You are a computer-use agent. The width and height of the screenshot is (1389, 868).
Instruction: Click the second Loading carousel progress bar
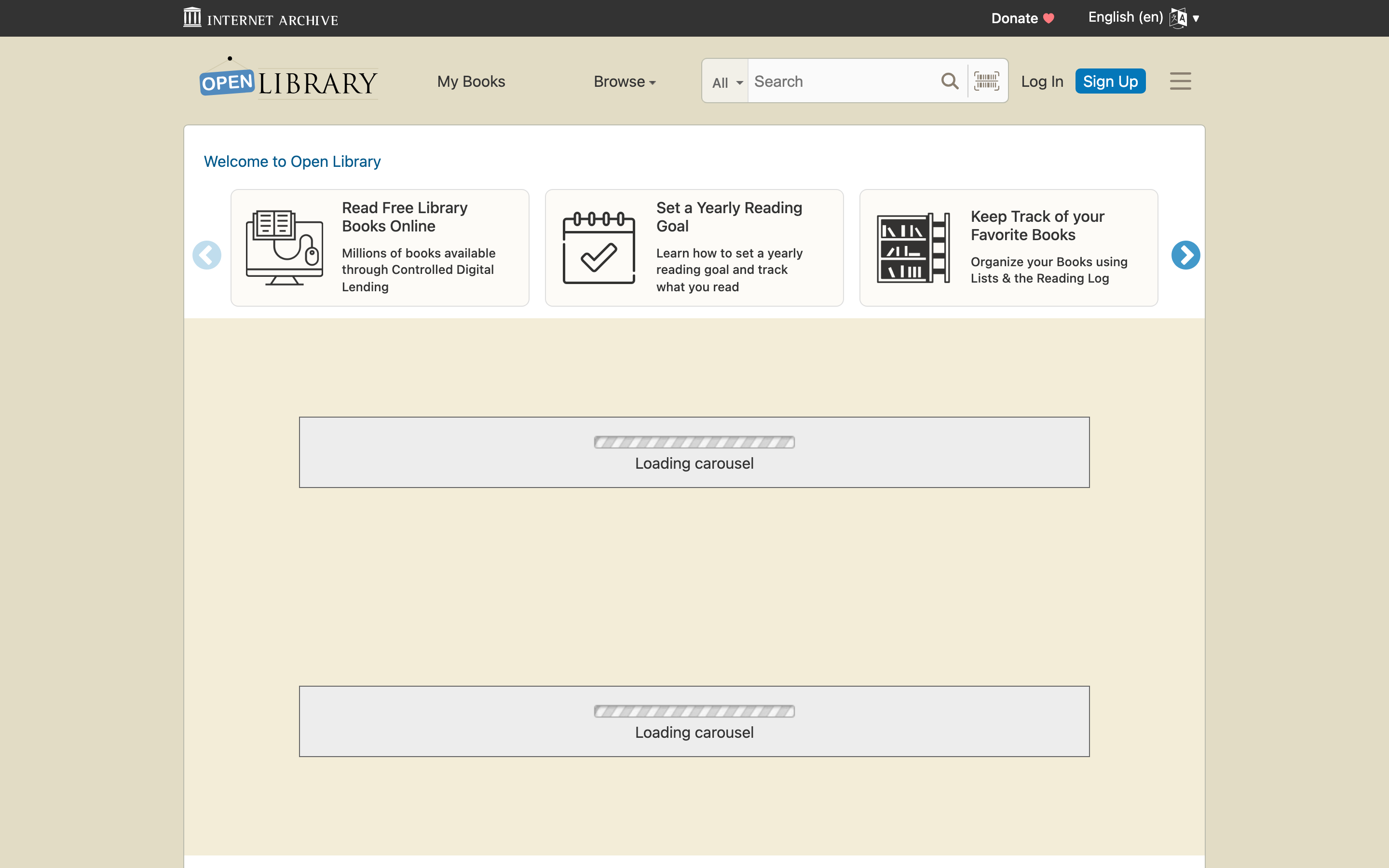tap(694, 711)
